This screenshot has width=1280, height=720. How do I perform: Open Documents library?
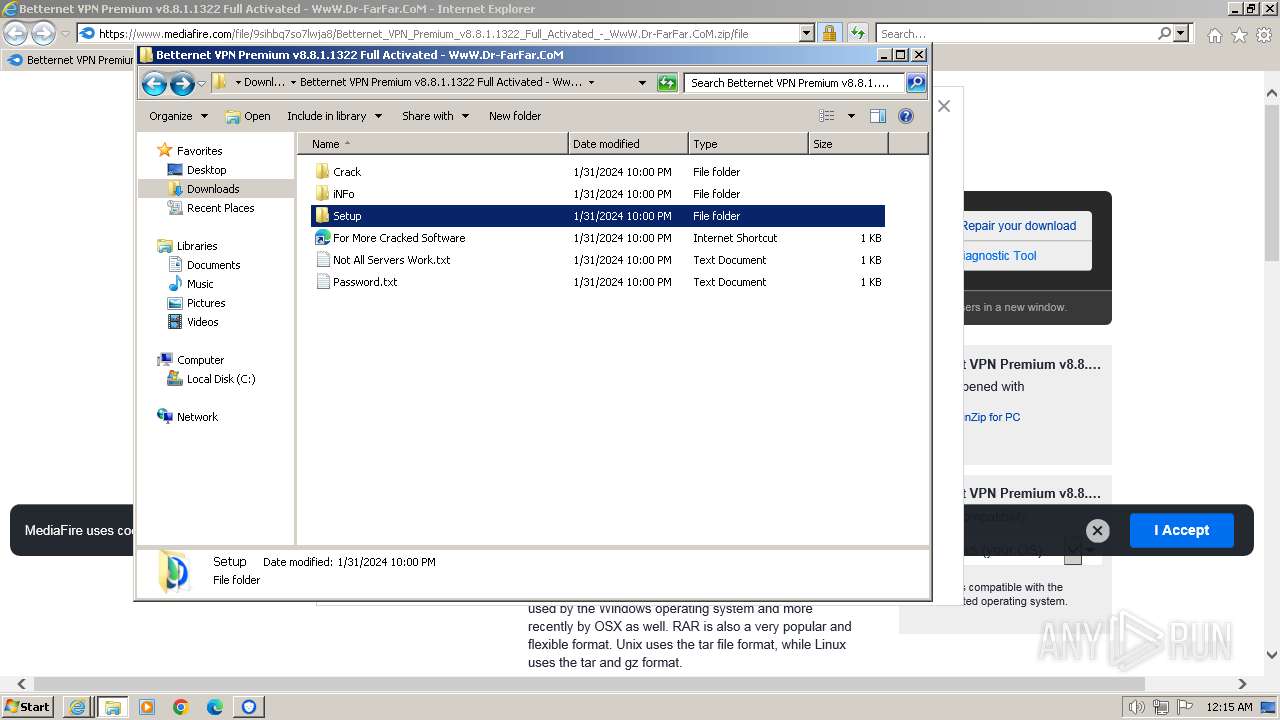click(x=213, y=265)
